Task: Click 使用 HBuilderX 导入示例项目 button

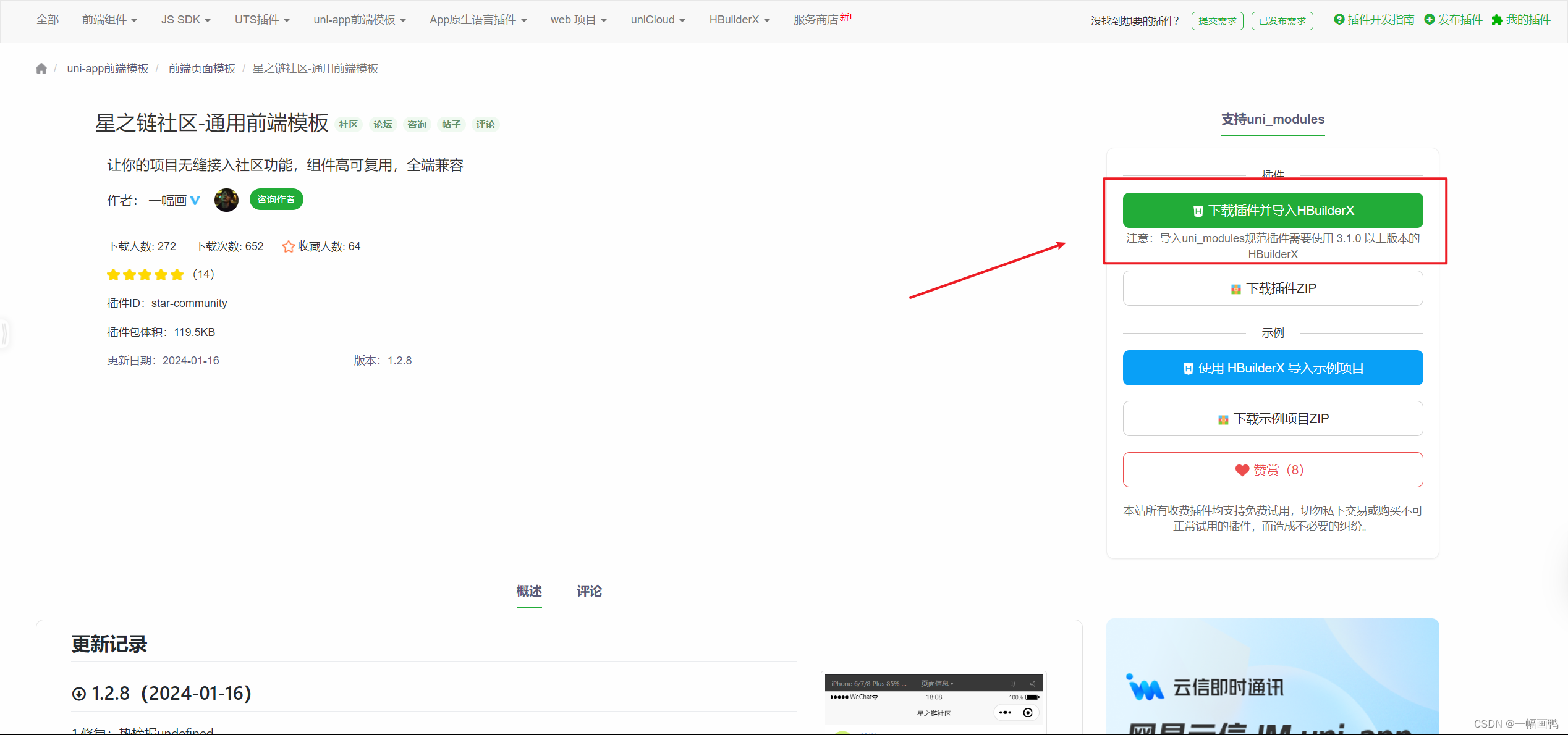Action: [x=1273, y=368]
